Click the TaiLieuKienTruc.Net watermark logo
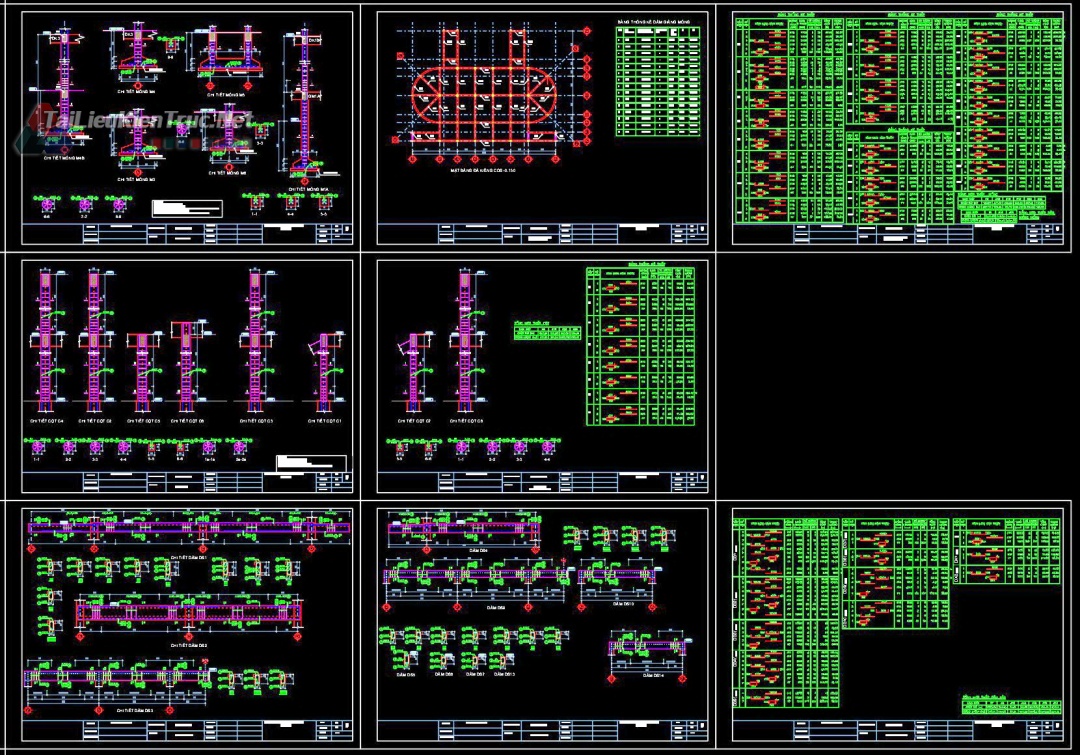The image size is (1080, 755). (x=147, y=121)
